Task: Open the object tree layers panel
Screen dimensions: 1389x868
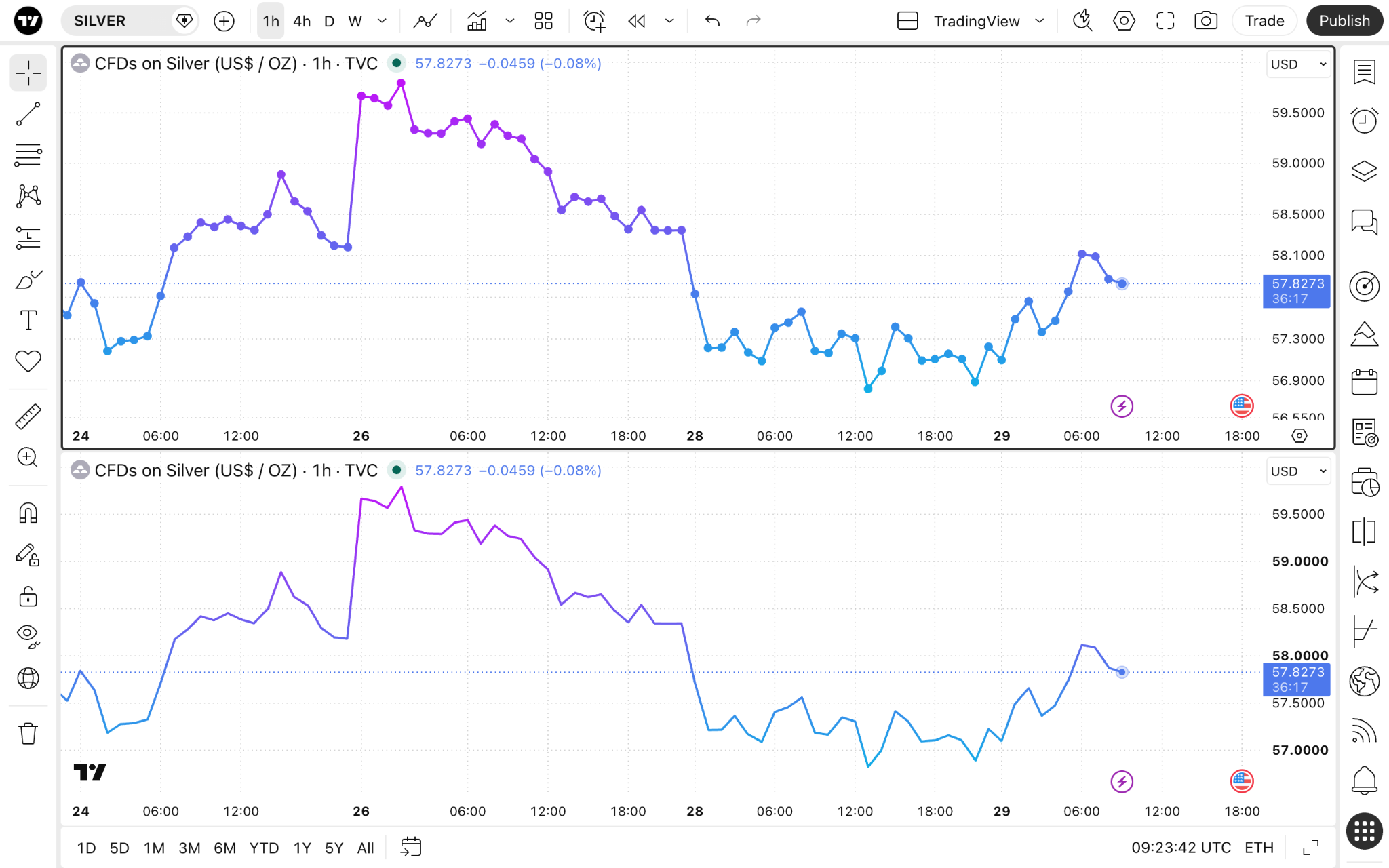Action: click(1364, 171)
